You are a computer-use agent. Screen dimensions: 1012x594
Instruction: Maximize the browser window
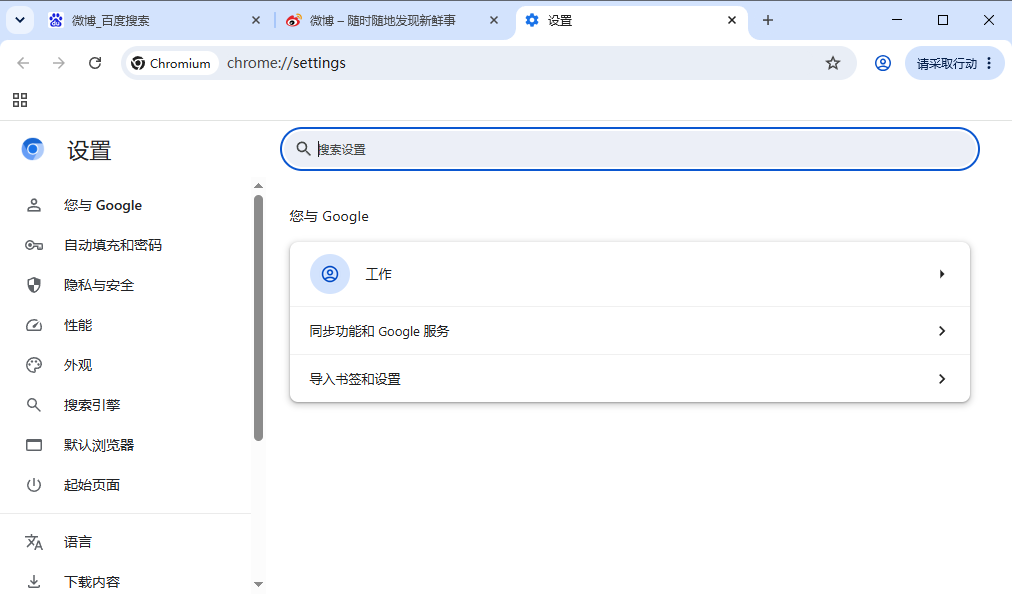943,20
